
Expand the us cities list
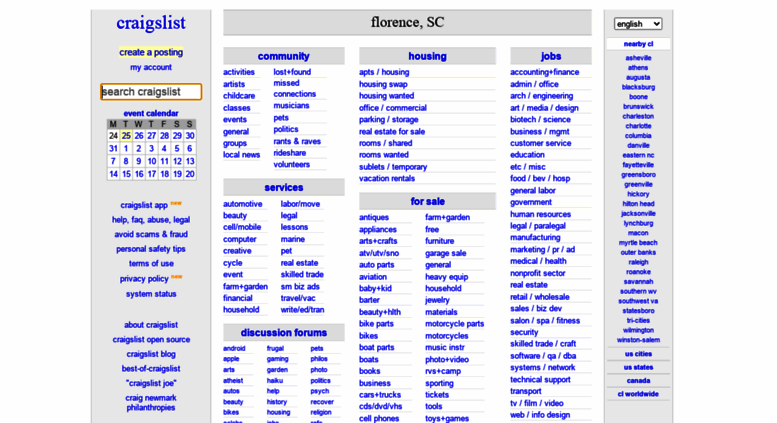638,354
